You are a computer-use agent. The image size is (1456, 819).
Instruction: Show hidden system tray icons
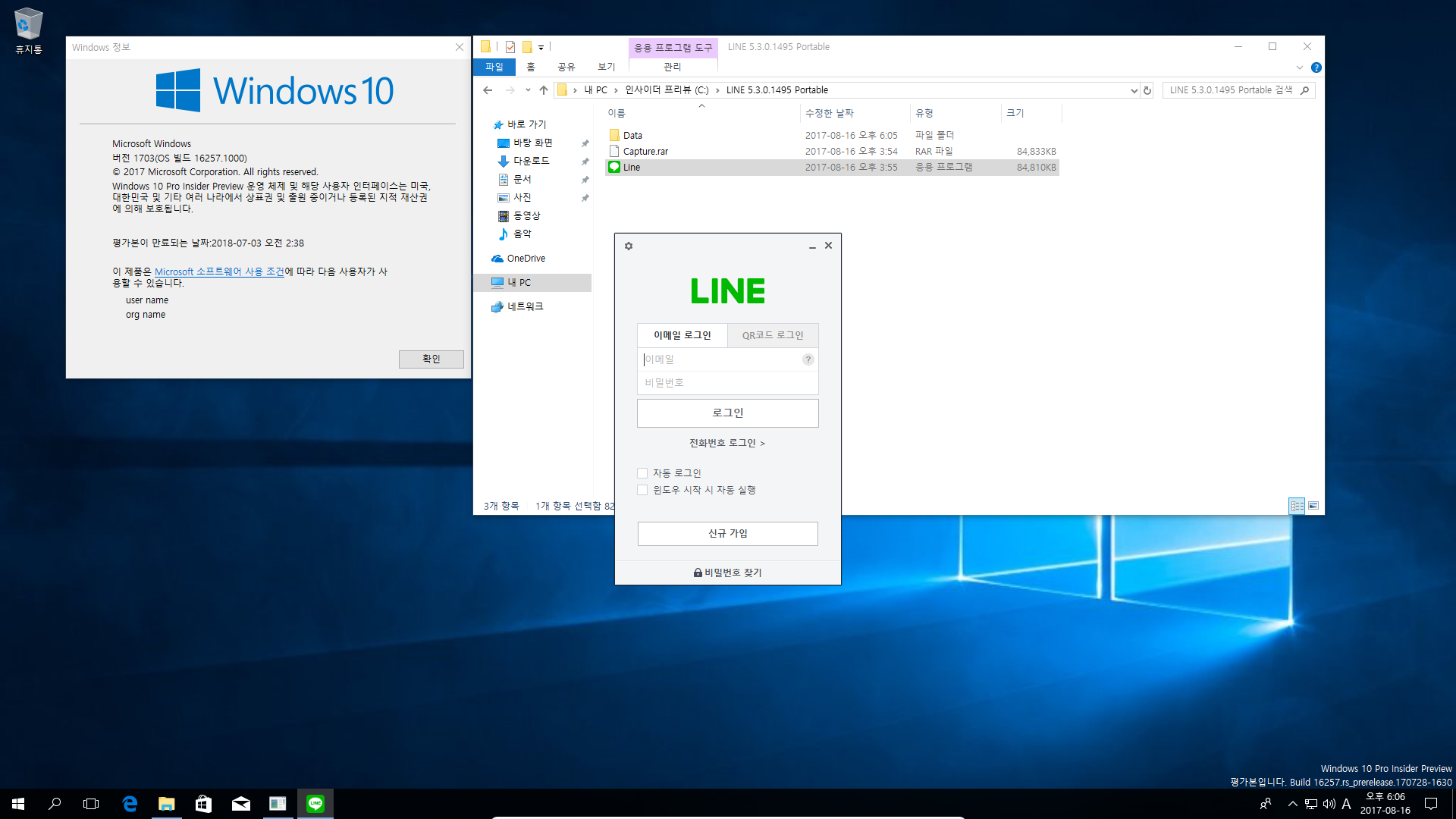1292,804
